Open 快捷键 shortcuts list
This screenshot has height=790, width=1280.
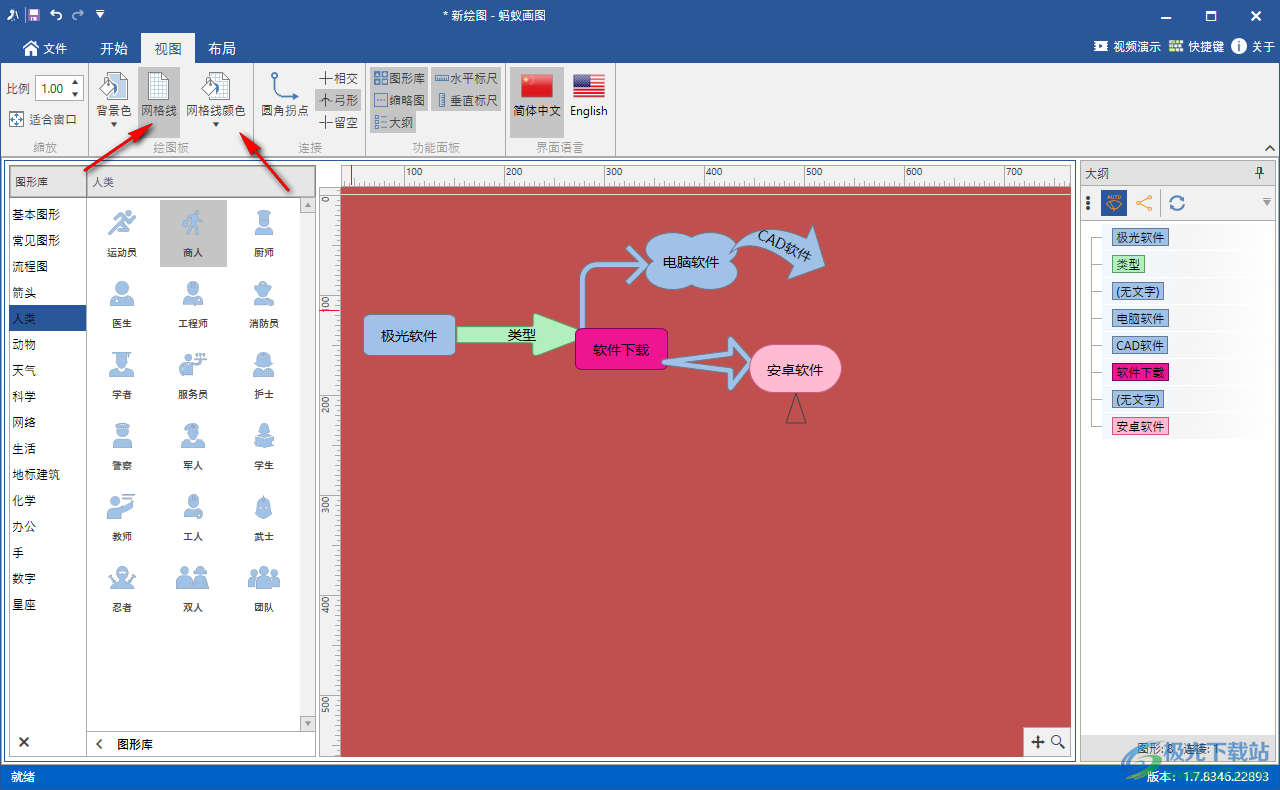[x=1196, y=46]
